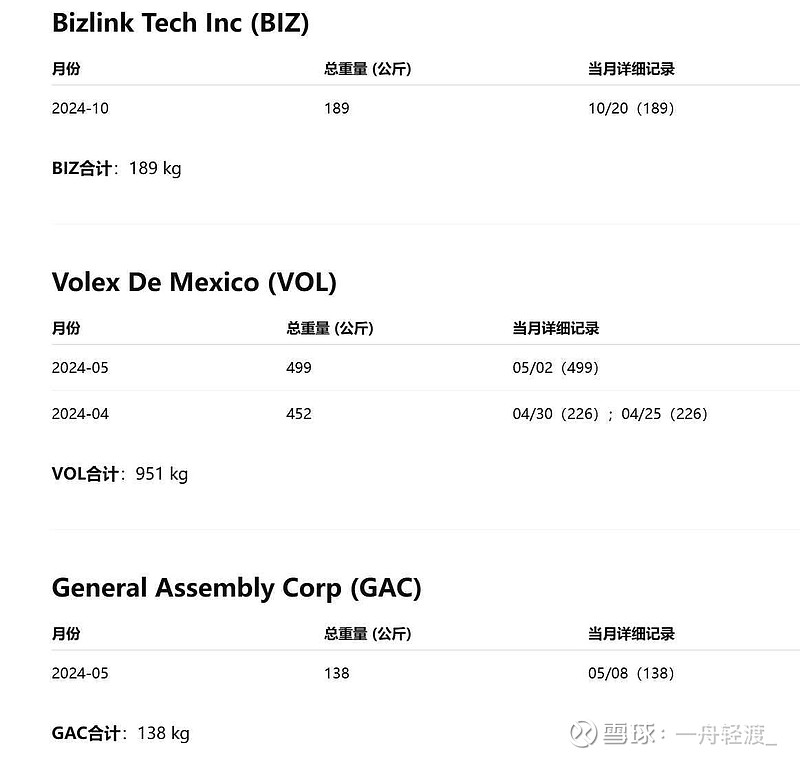Click the 2024-05 month cell under Volex
The height and width of the screenshot is (759, 800).
coord(80,368)
